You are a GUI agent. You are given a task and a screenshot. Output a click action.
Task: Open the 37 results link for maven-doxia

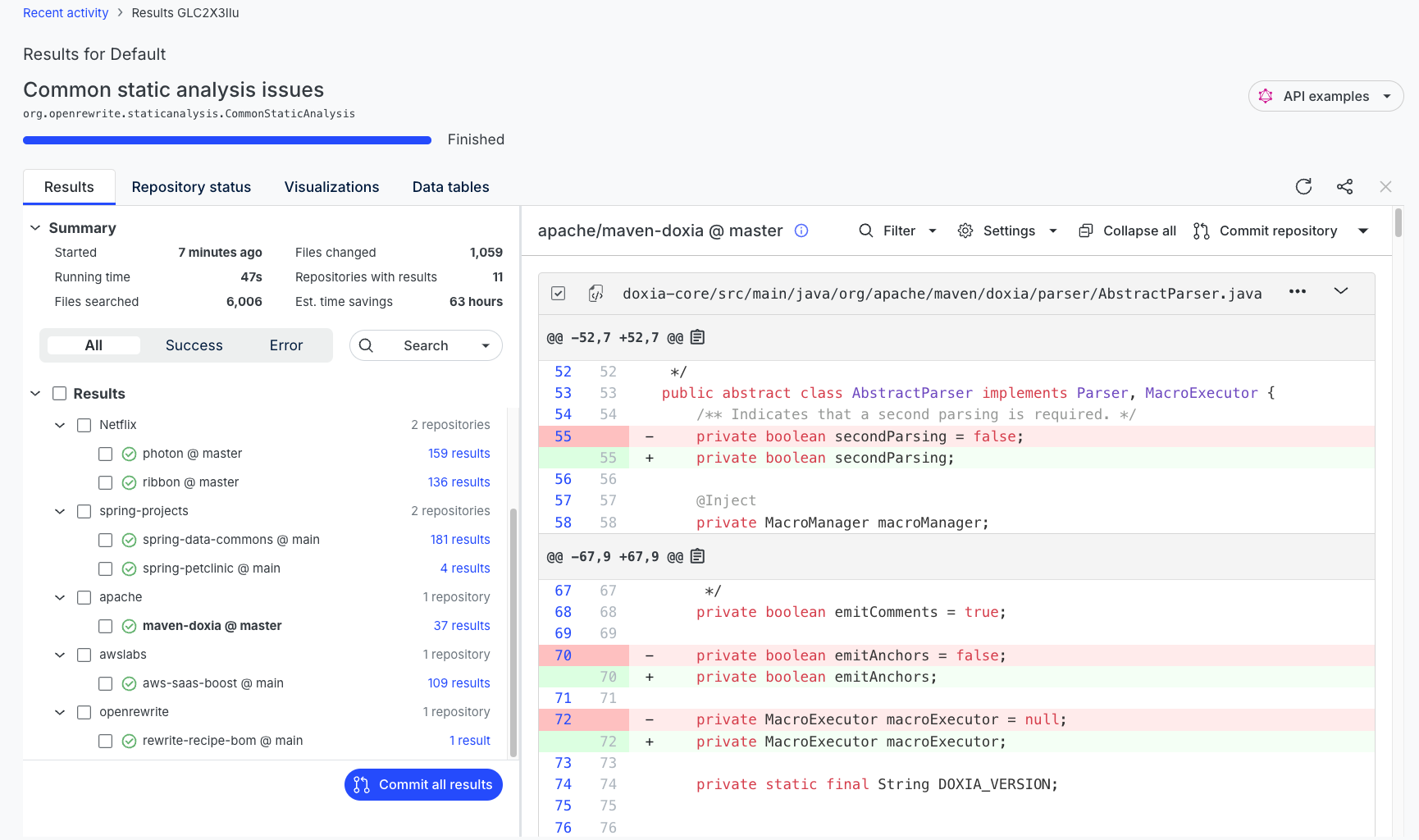click(462, 626)
